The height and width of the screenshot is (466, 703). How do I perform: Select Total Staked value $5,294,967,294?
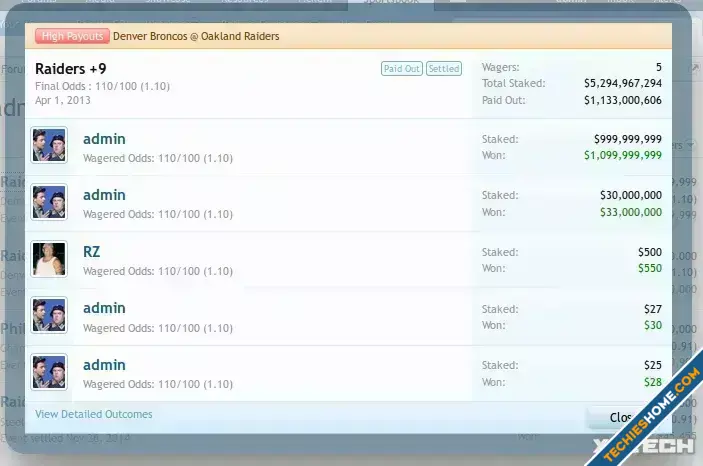click(623, 83)
